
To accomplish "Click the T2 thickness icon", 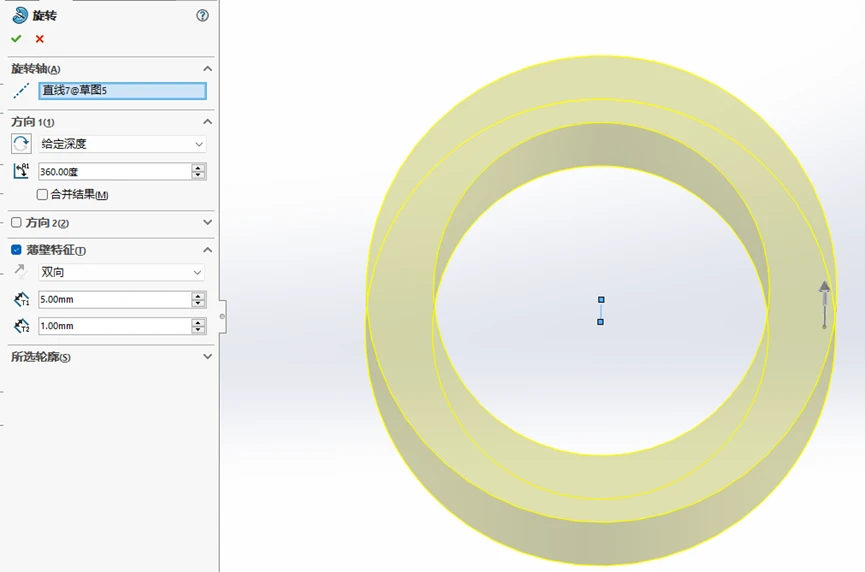I will (22, 326).
